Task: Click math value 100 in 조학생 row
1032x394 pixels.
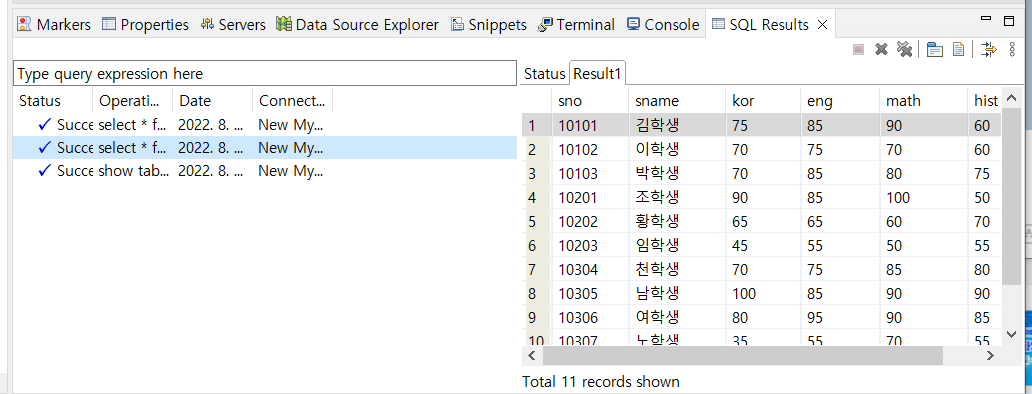Action: pos(923,197)
